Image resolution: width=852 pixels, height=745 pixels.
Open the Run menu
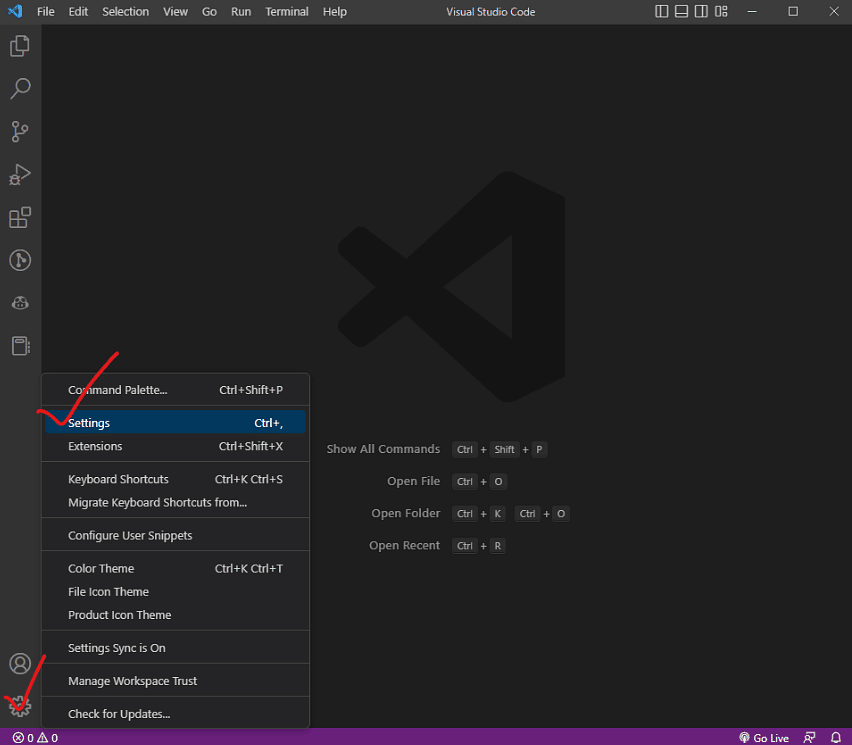(x=241, y=11)
